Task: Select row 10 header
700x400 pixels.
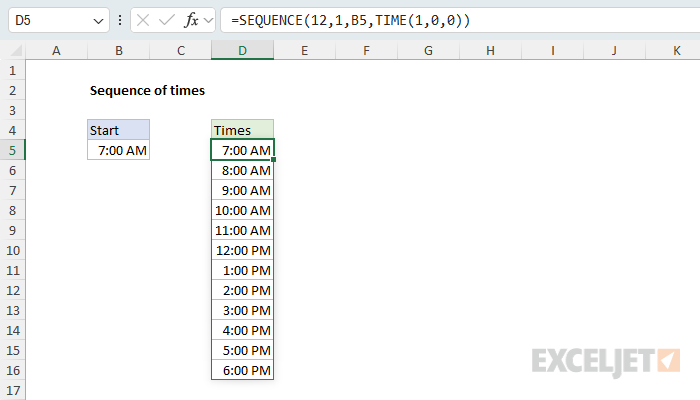Action: tap(12, 250)
